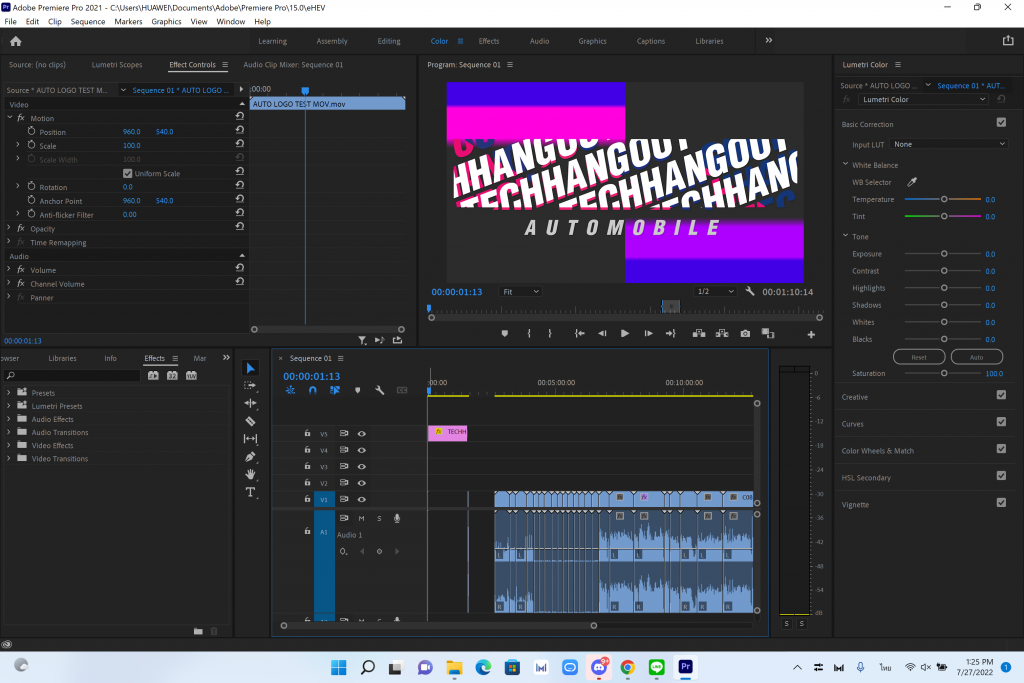Disable the HSL Secondary checkbox
The image size is (1024, 683).
tap(1001, 475)
